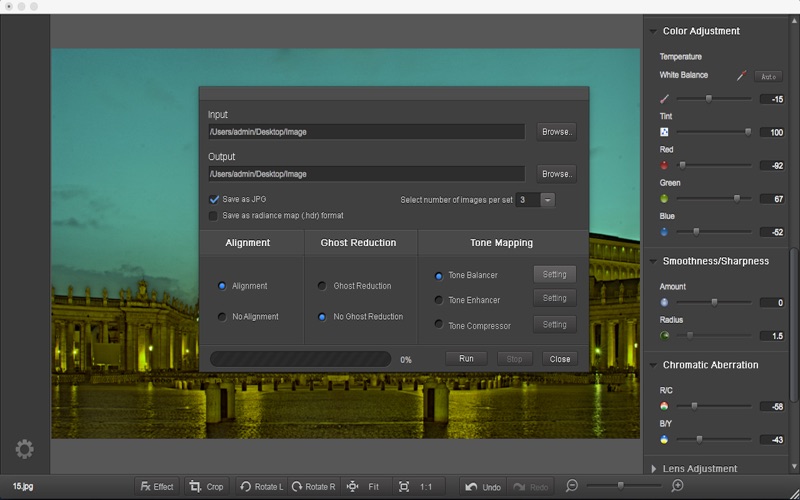The height and width of the screenshot is (500, 800).
Task: Click the Temperature slider track
Action: click(x=714, y=99)
